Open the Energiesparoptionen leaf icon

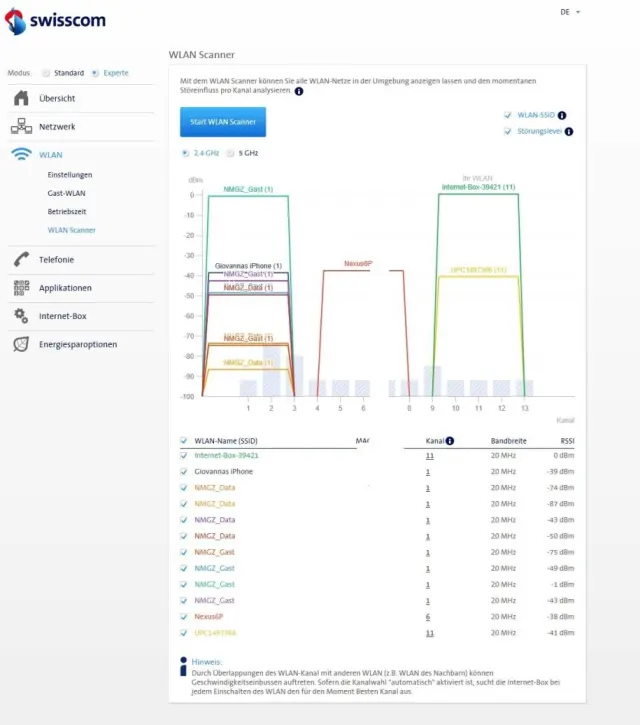(x=21, y=345)
